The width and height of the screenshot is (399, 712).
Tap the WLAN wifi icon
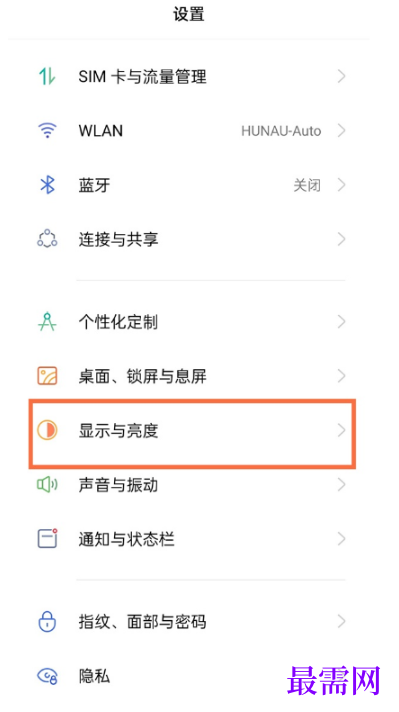click(x=47, y=131)
